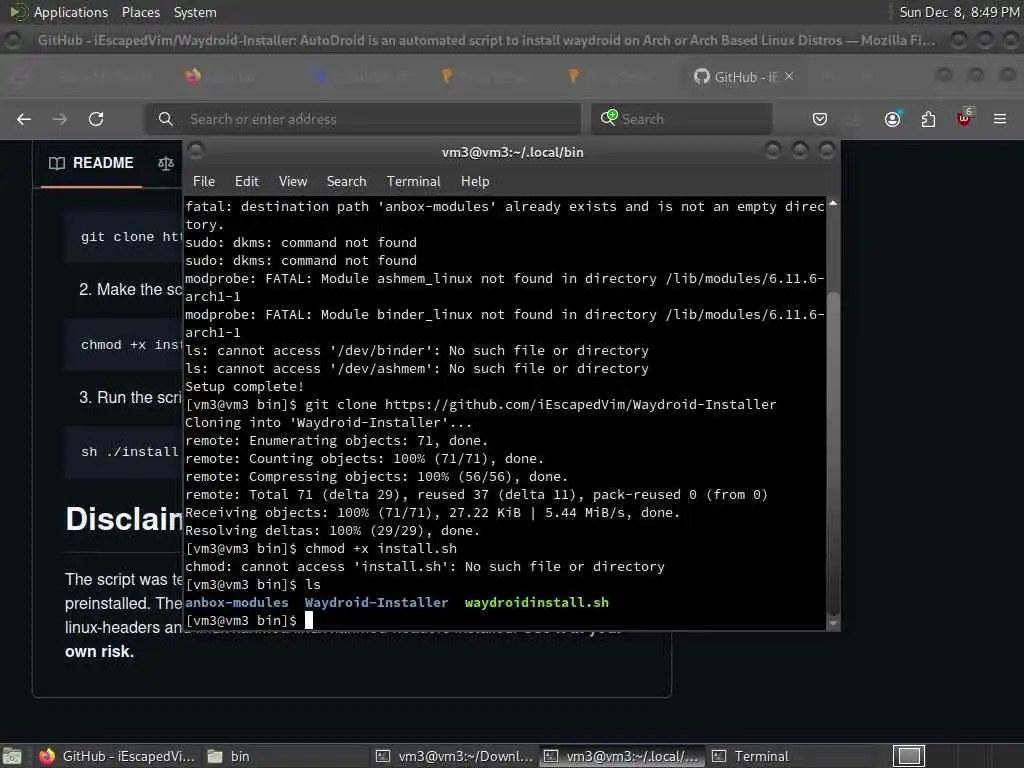Click the terminal icon on 'Terminal' taskbar item

[x=719, y=756]
